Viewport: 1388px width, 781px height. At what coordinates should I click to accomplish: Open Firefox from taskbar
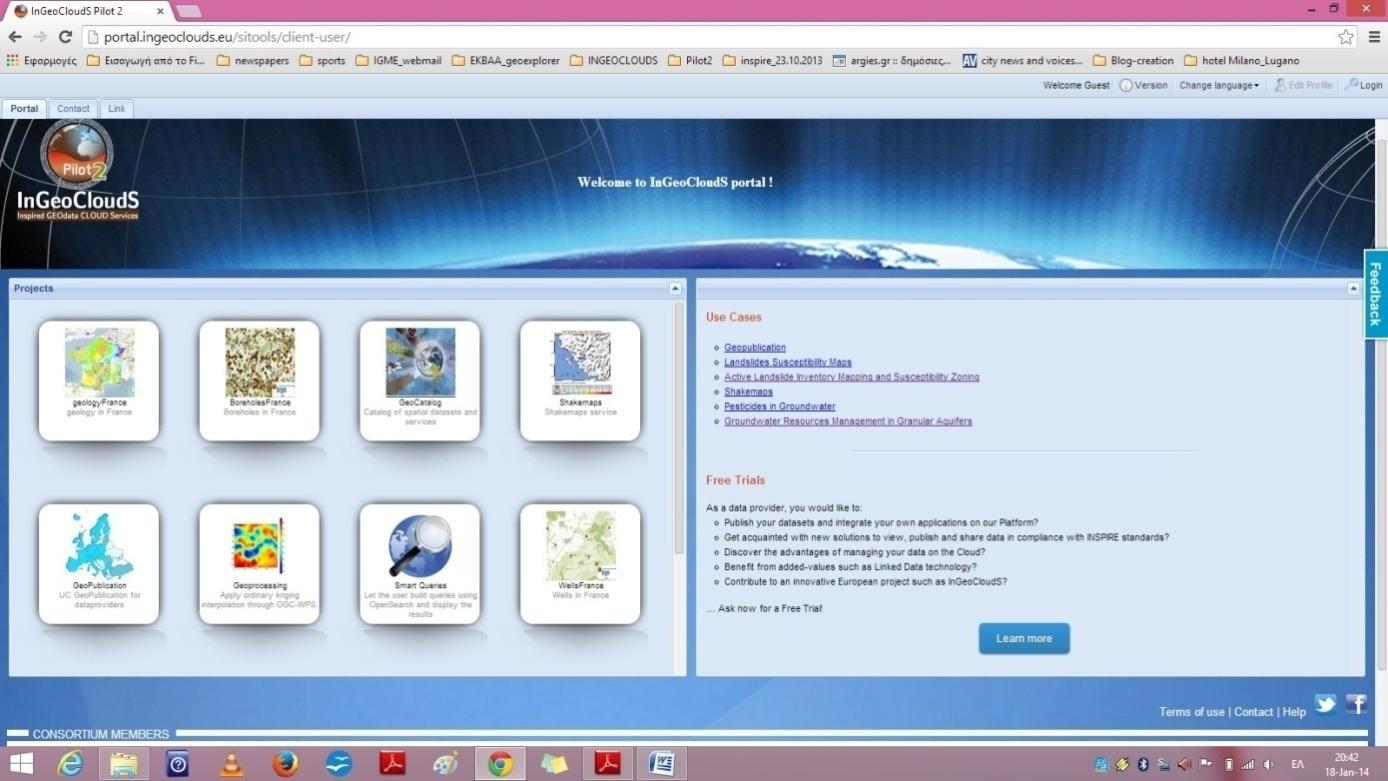285,764
